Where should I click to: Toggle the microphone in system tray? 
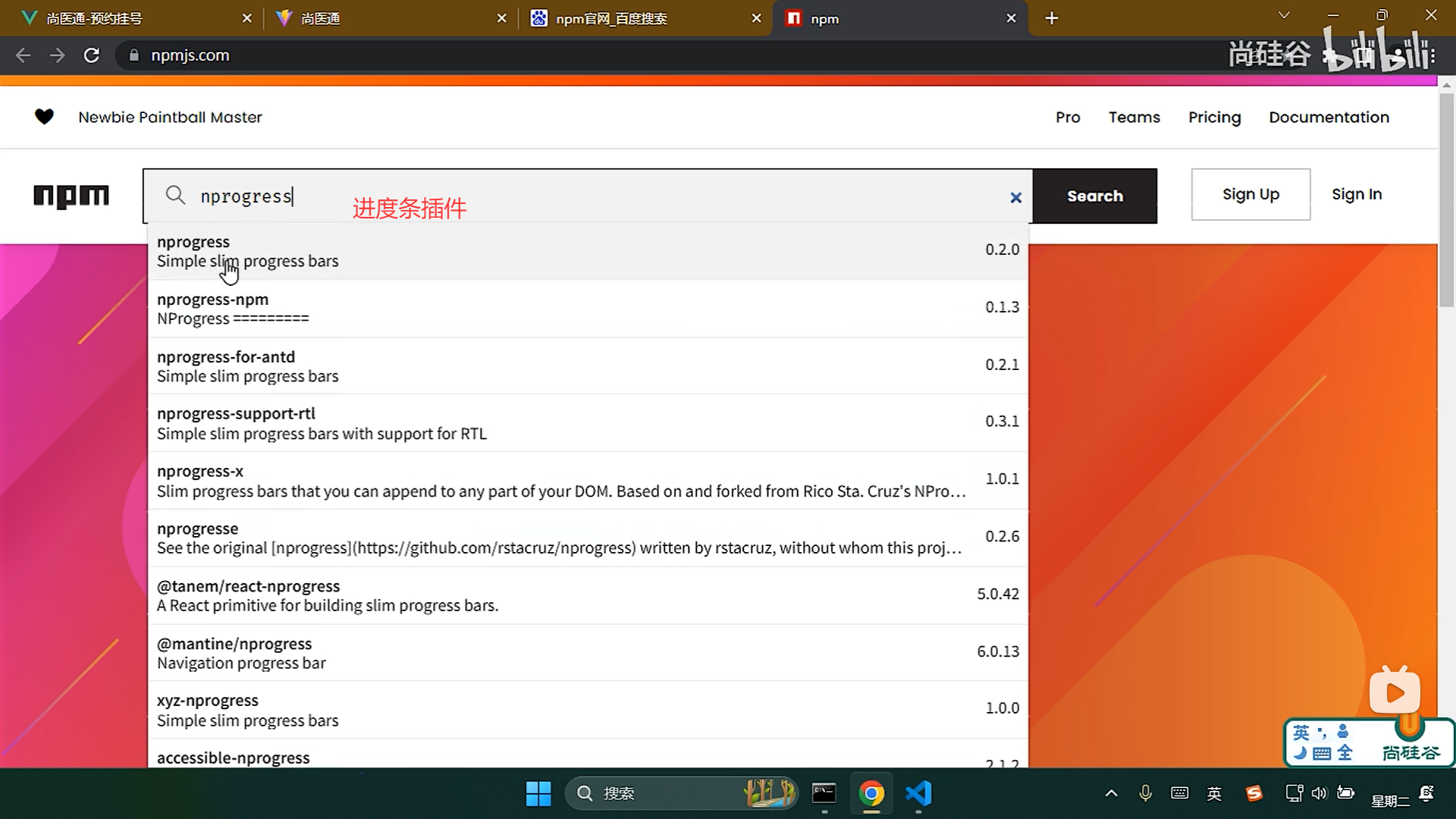[1145, 793]
